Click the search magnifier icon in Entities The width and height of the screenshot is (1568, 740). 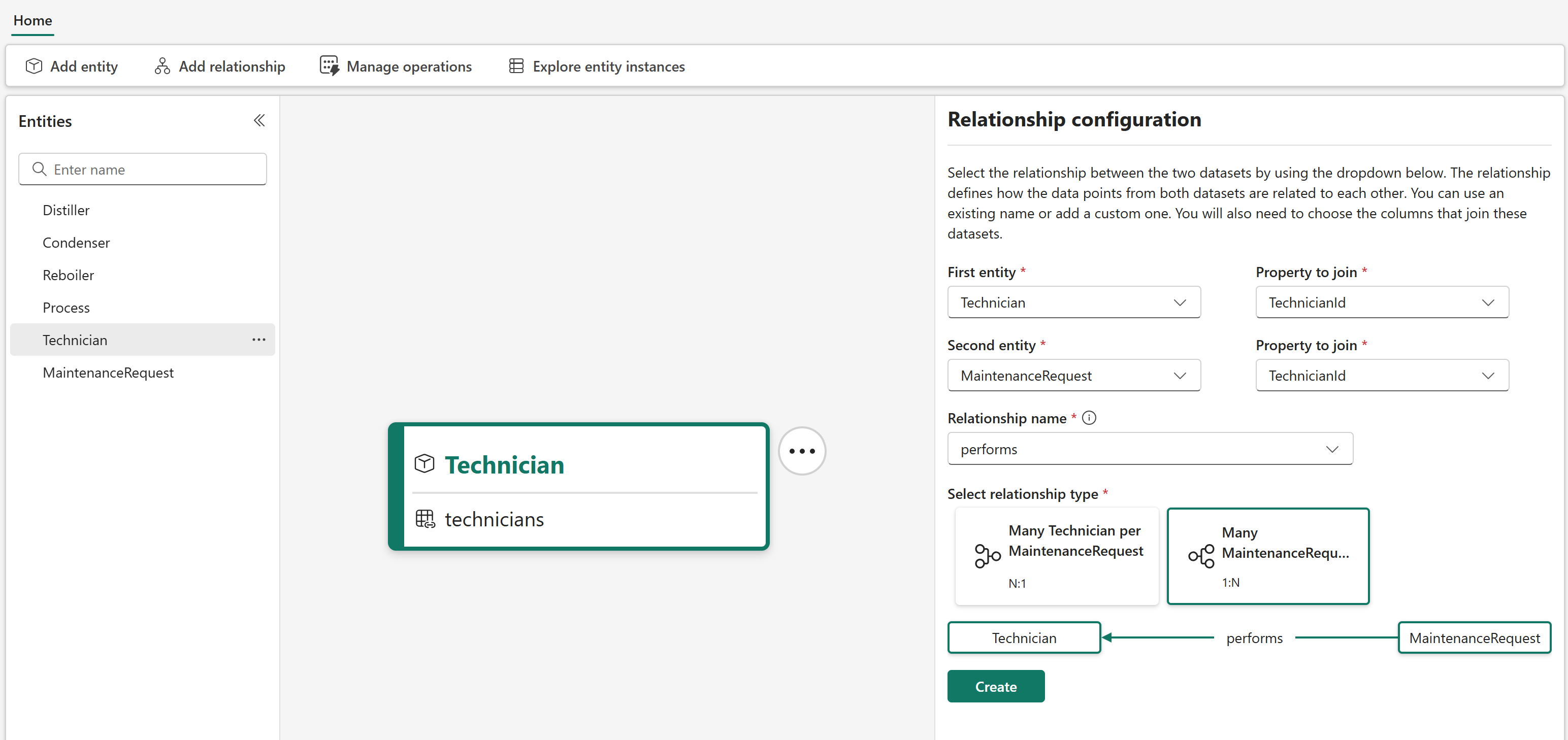(40, 169)
